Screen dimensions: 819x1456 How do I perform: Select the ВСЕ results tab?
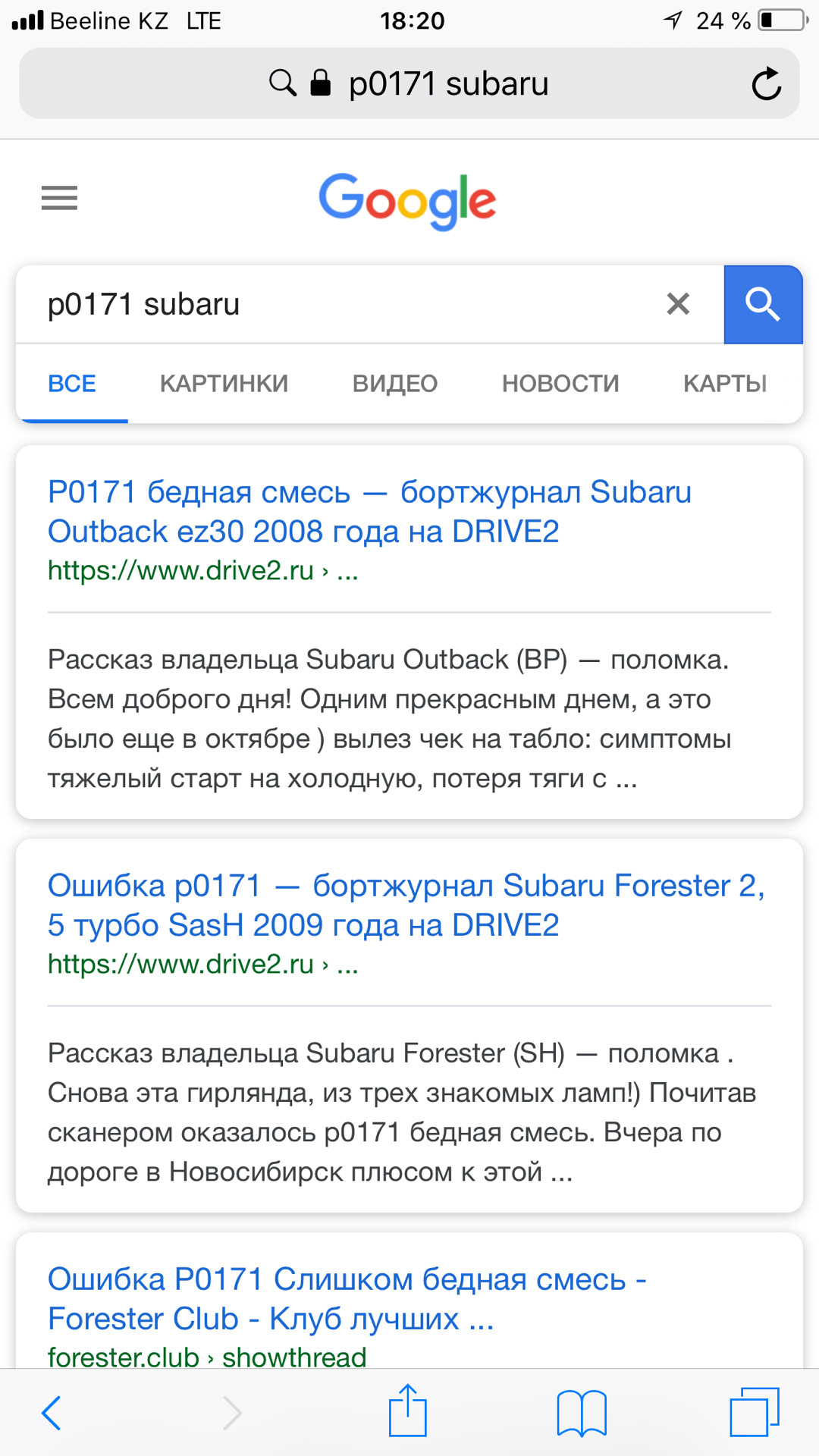click(x=72, y=384)
